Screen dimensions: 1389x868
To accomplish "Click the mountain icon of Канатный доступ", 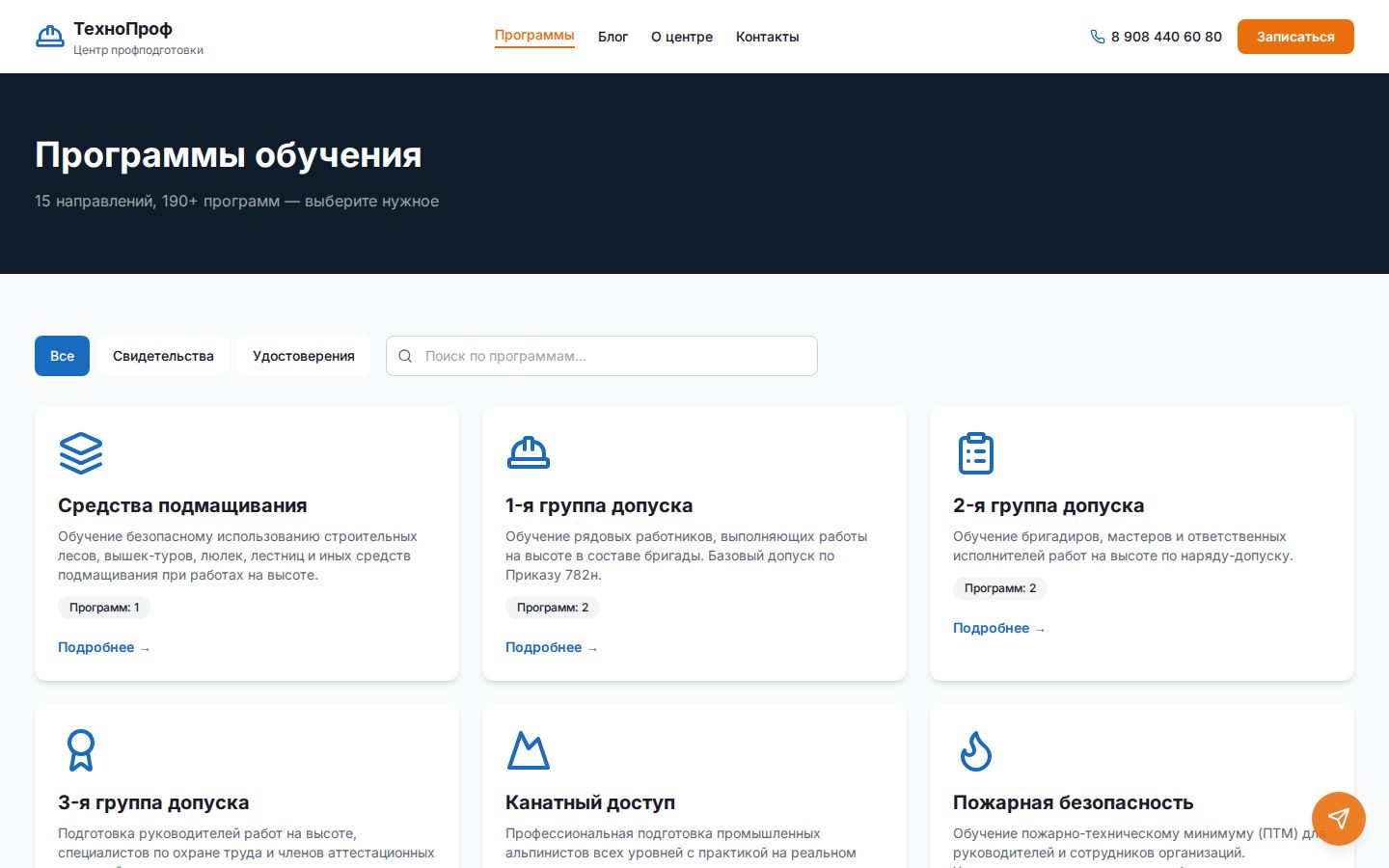I will point(529,750).
